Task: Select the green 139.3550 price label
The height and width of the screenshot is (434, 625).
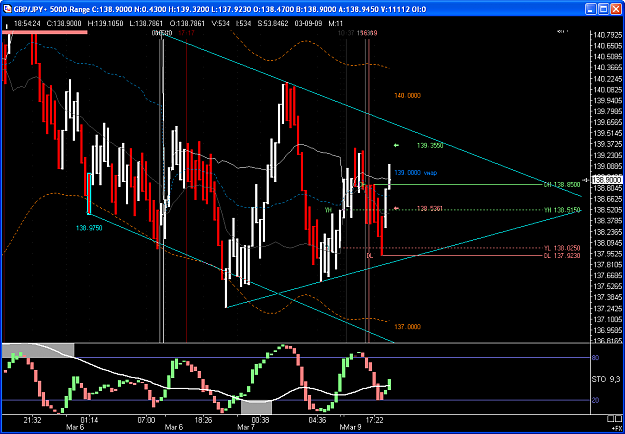Action: pos(430,146)
